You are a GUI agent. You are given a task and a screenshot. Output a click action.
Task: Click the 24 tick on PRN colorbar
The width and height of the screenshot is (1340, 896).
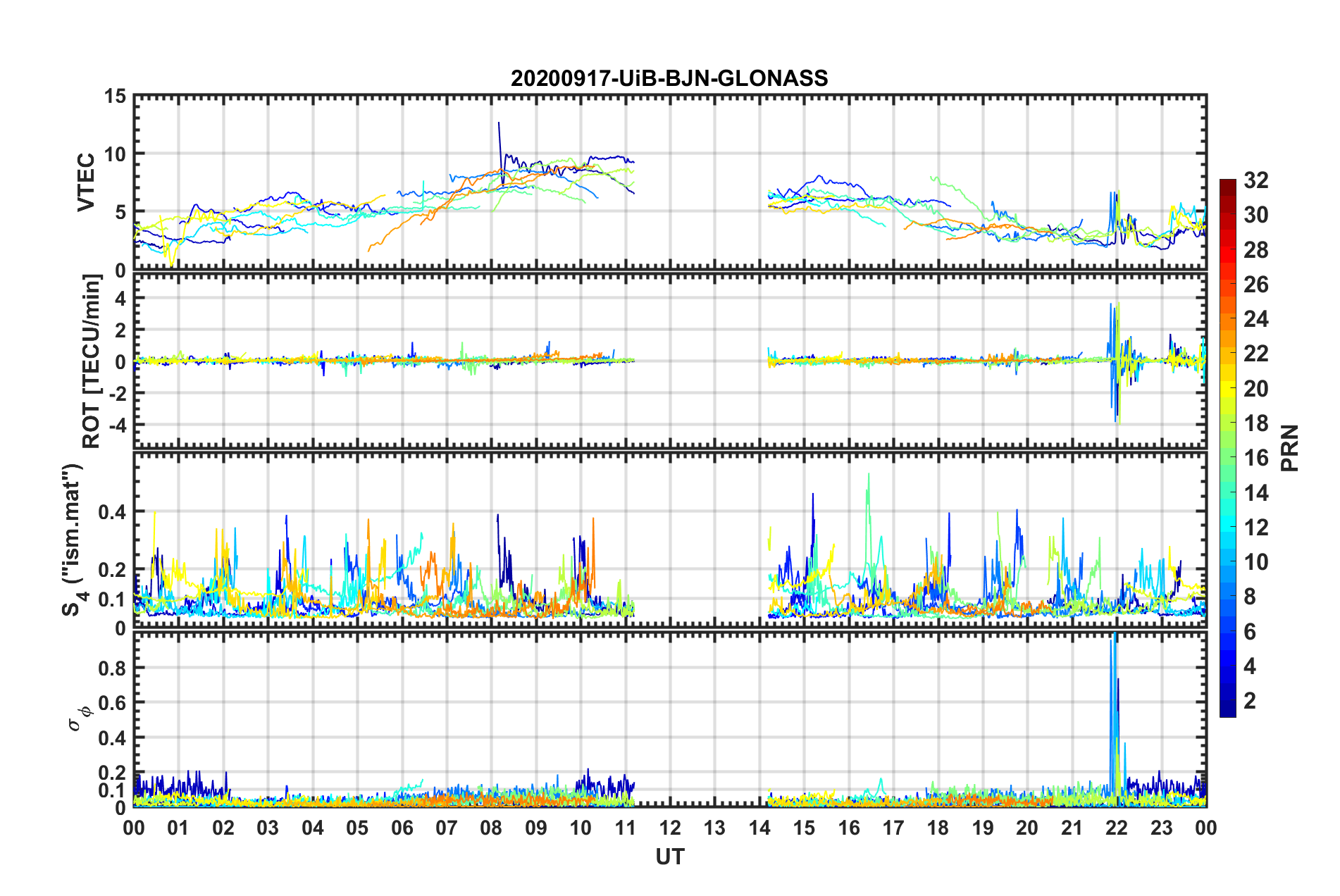pyautogui.click(x=1255, y=319)
